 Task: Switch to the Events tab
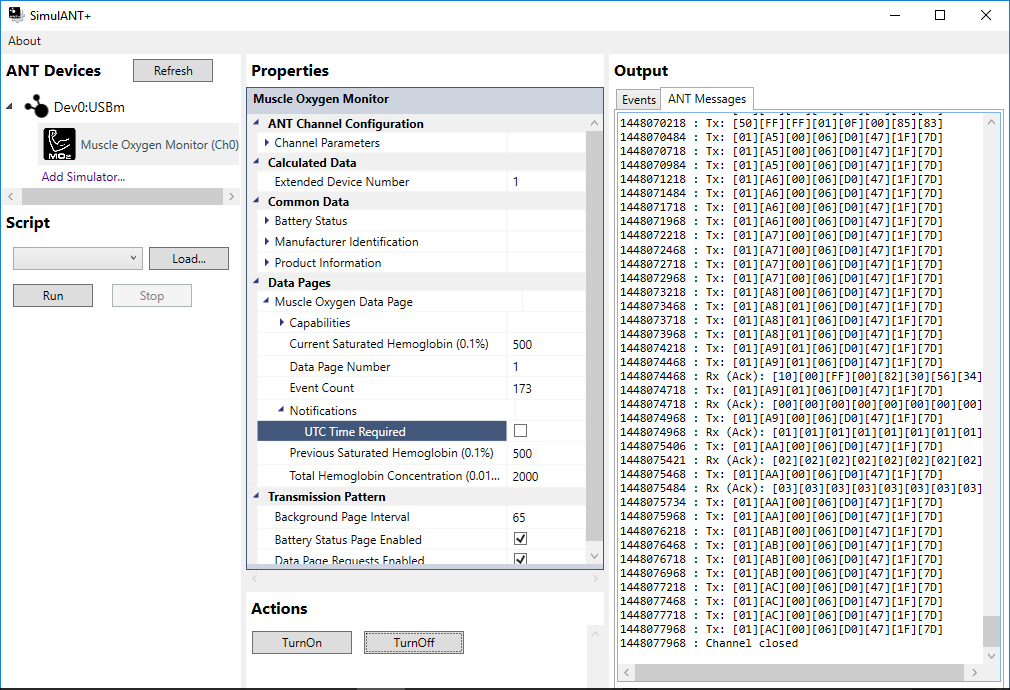638,99
